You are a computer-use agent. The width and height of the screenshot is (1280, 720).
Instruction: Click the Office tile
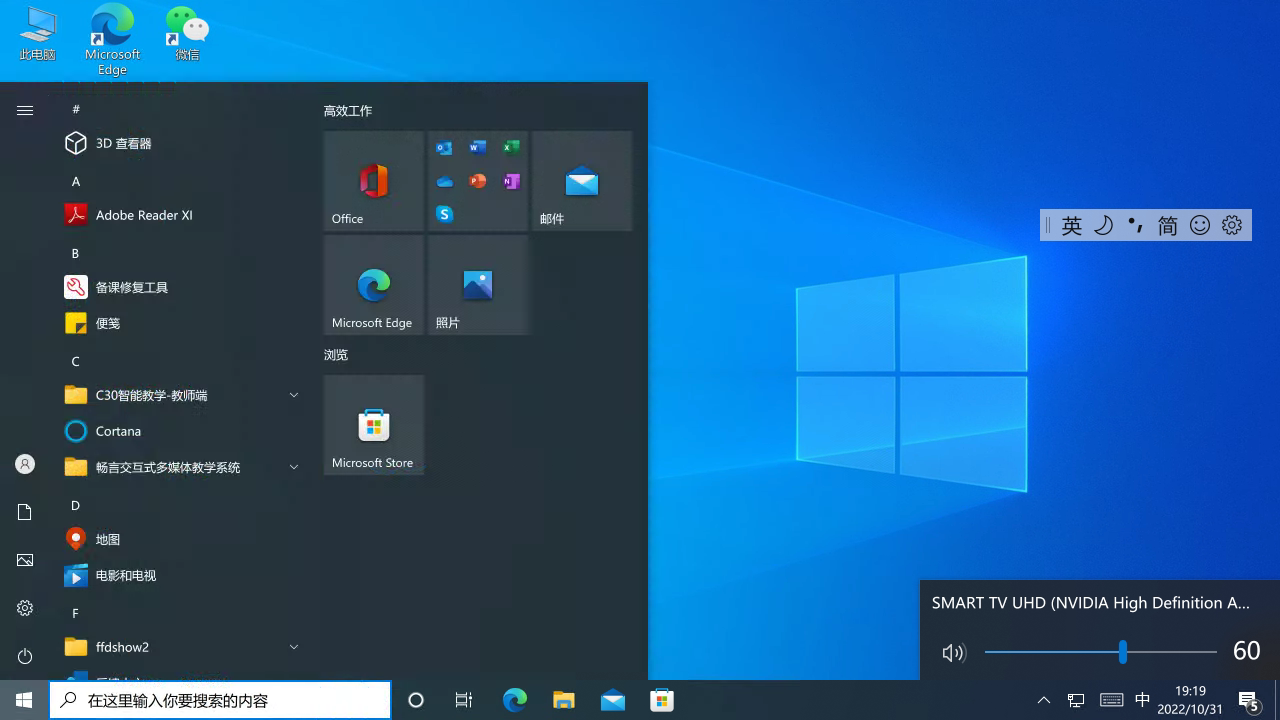pos(374,181)
